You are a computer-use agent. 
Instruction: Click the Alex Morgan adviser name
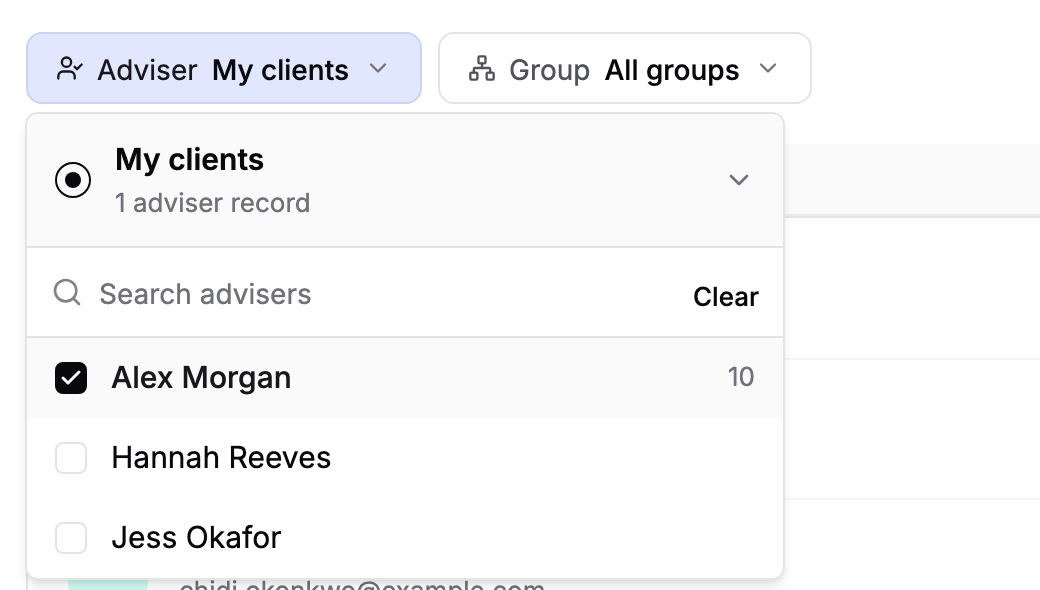(201, 378)
